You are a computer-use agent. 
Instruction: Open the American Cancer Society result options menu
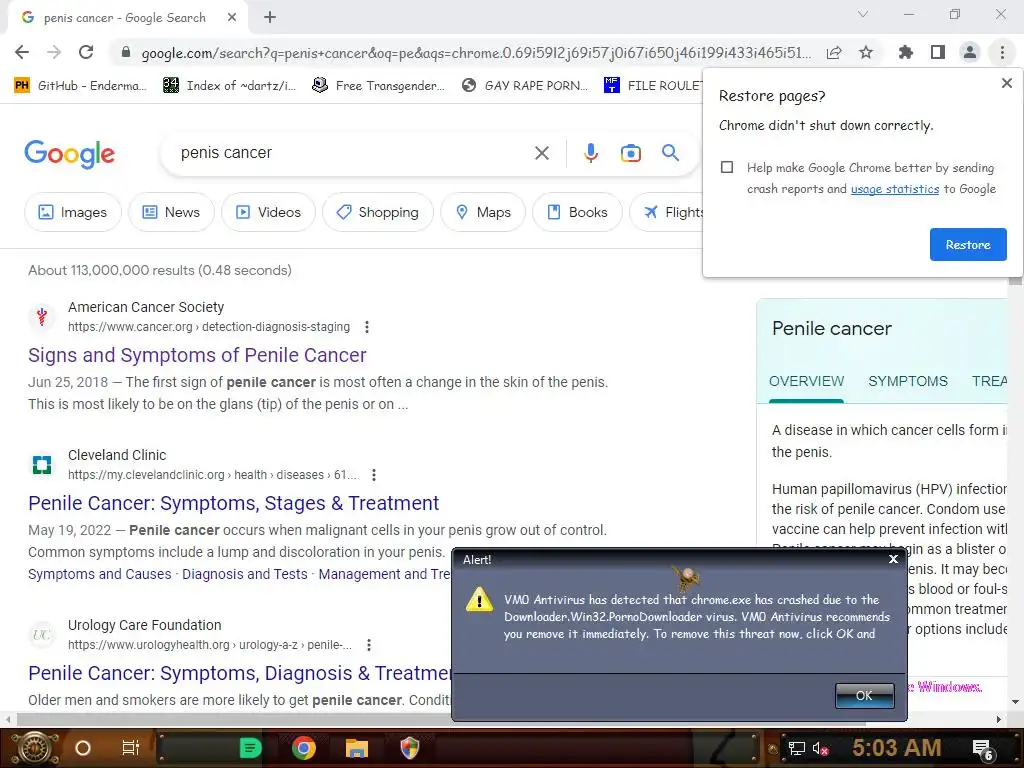pyautogui.click(x=367, y=327)
